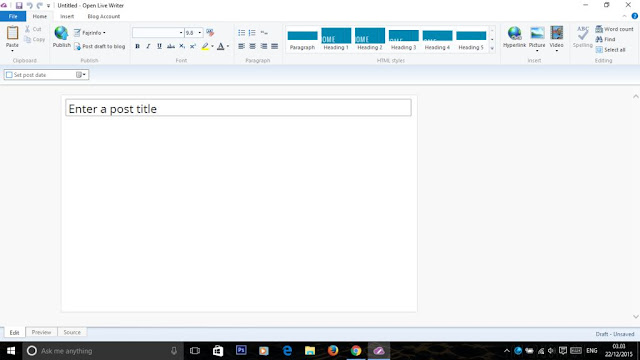Open Microsoft Edge from the taskbar
Image resolution: width=640 pixels, height=360 pixels.
[287, 351]
